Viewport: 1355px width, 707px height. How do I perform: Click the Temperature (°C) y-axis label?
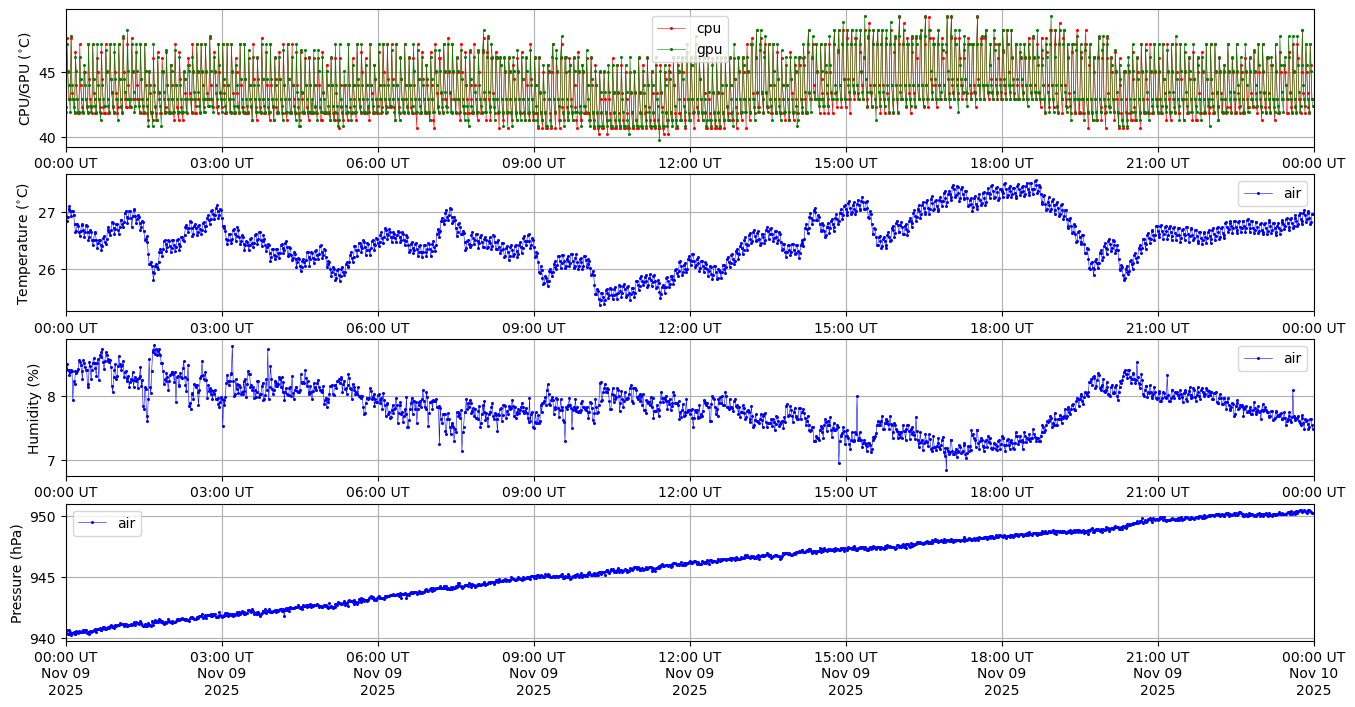point(24,243)
